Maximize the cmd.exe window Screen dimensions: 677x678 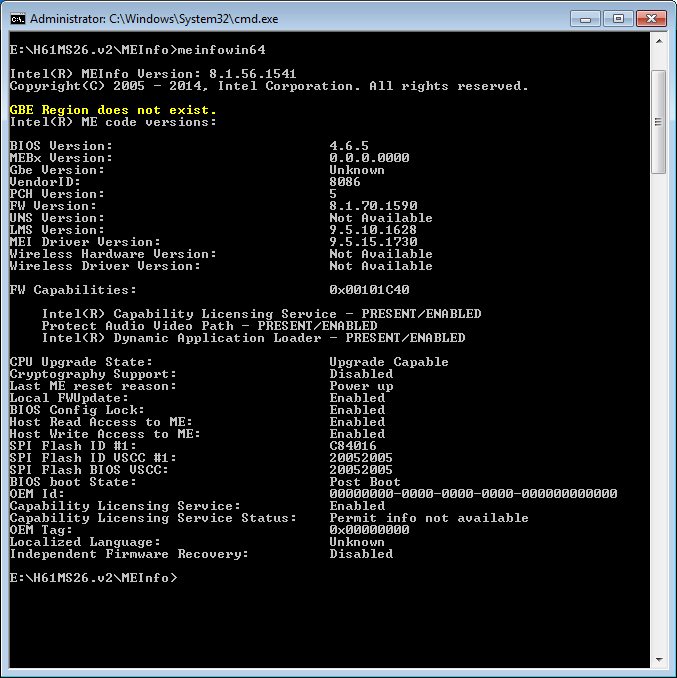[x=618, y=19]
